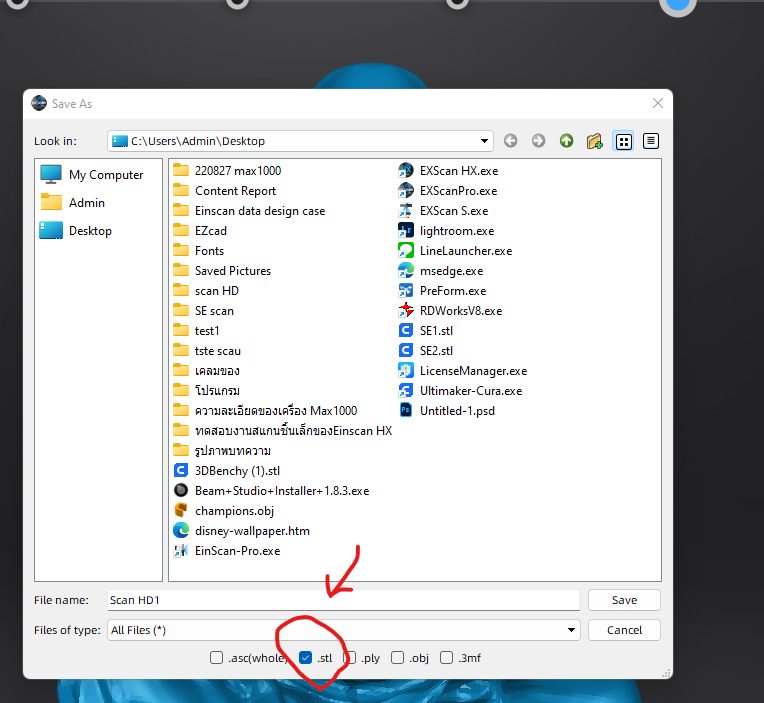Select Desktop in sidebar
The width and height of the screenshot is (764, 703).
(76, 230)
